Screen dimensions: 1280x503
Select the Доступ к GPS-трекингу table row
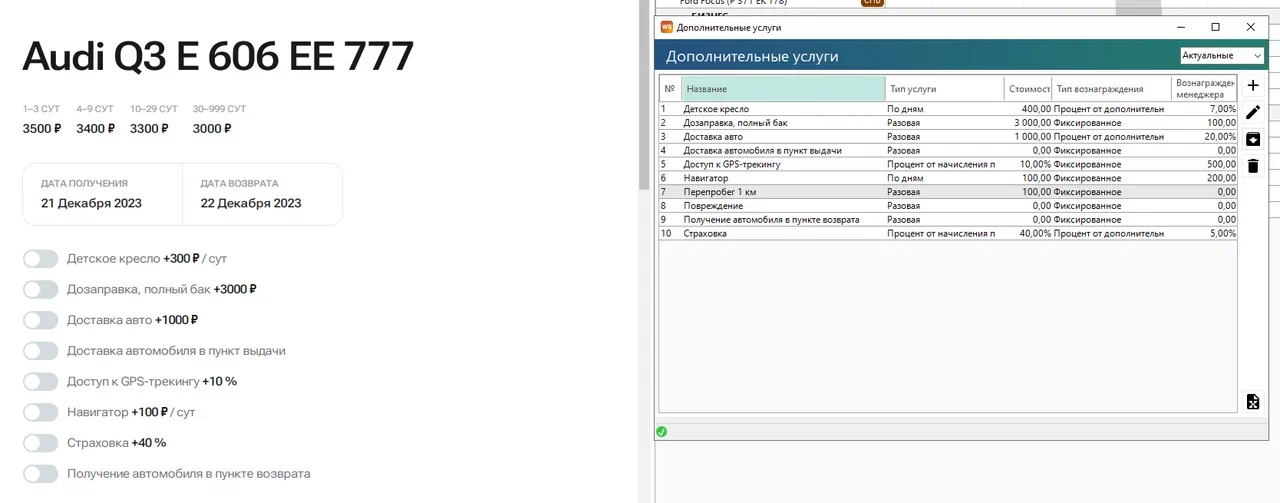click(948, 164)
